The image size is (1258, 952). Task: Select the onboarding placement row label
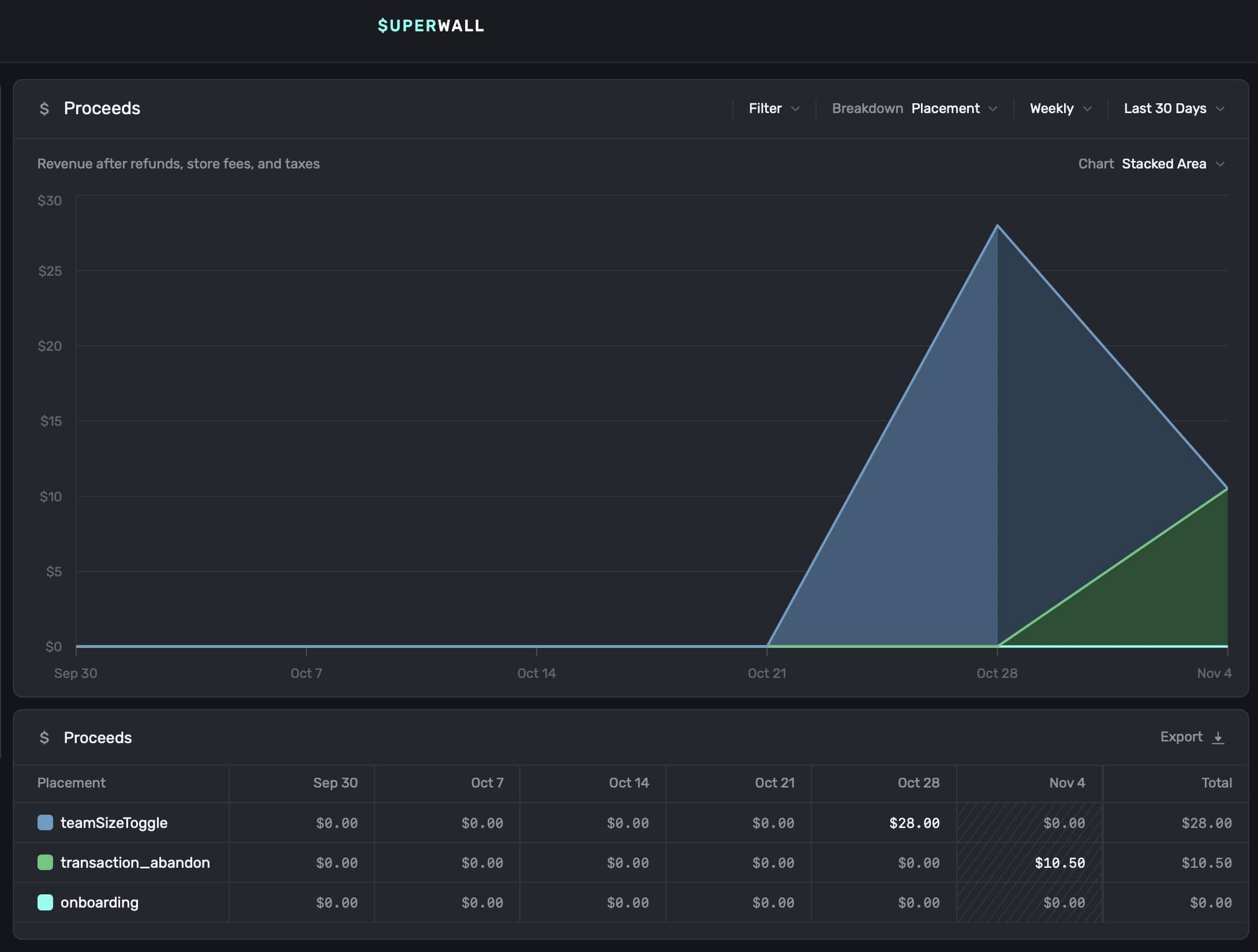tap(99, 902)
